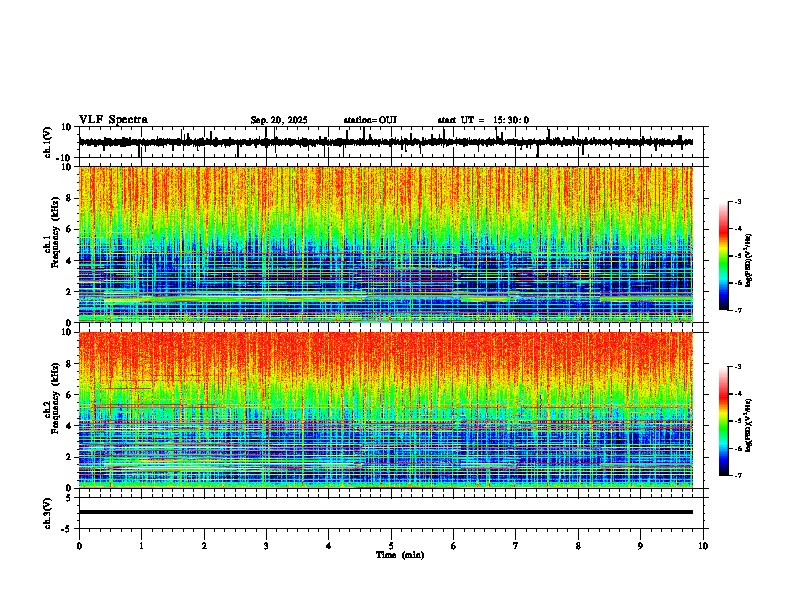Click the time axis tick label "4"
Image resolution: width=792 pixels, height=612 pixels.
(x=329, y=546)
